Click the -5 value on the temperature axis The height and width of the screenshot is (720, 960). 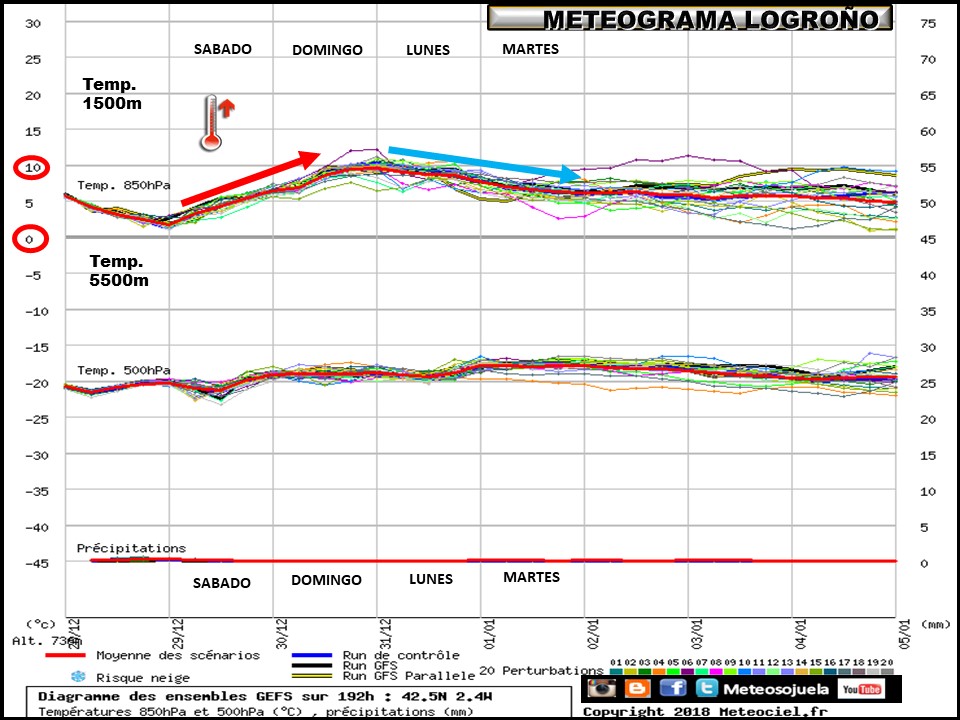click(x=32, y=276)
